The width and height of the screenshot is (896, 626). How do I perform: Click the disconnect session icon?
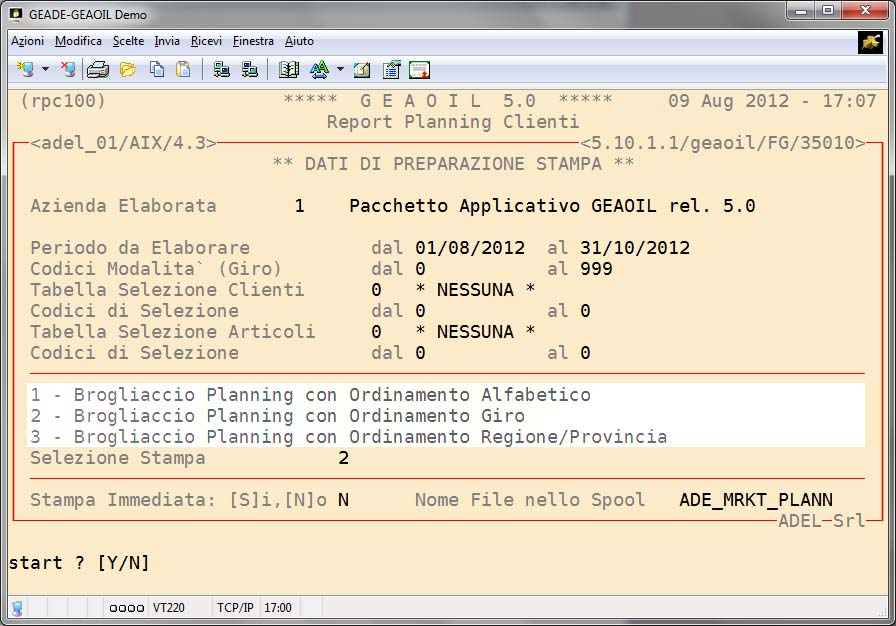pos(68,70)
